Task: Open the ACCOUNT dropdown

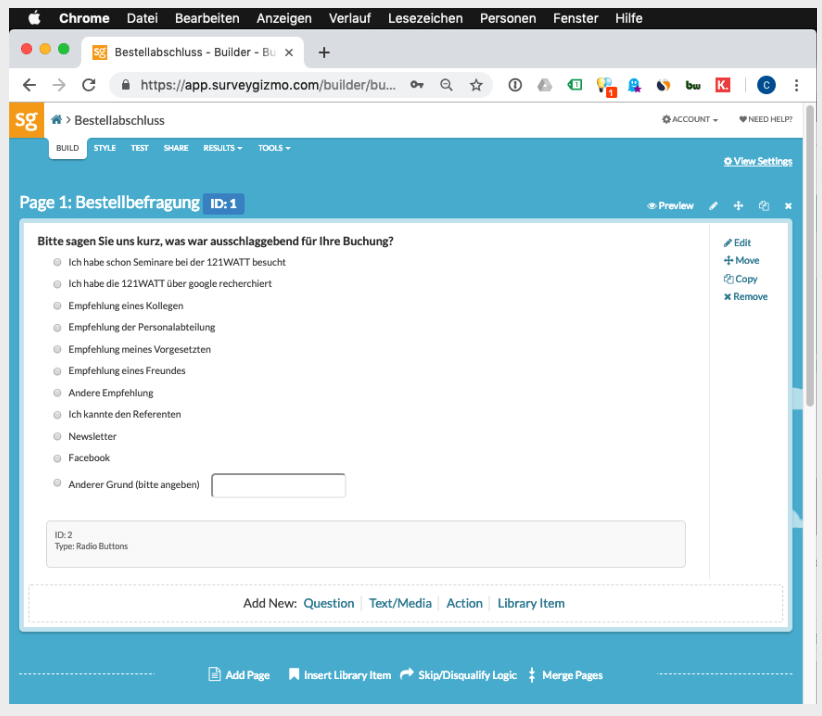Action: point(690,120)
